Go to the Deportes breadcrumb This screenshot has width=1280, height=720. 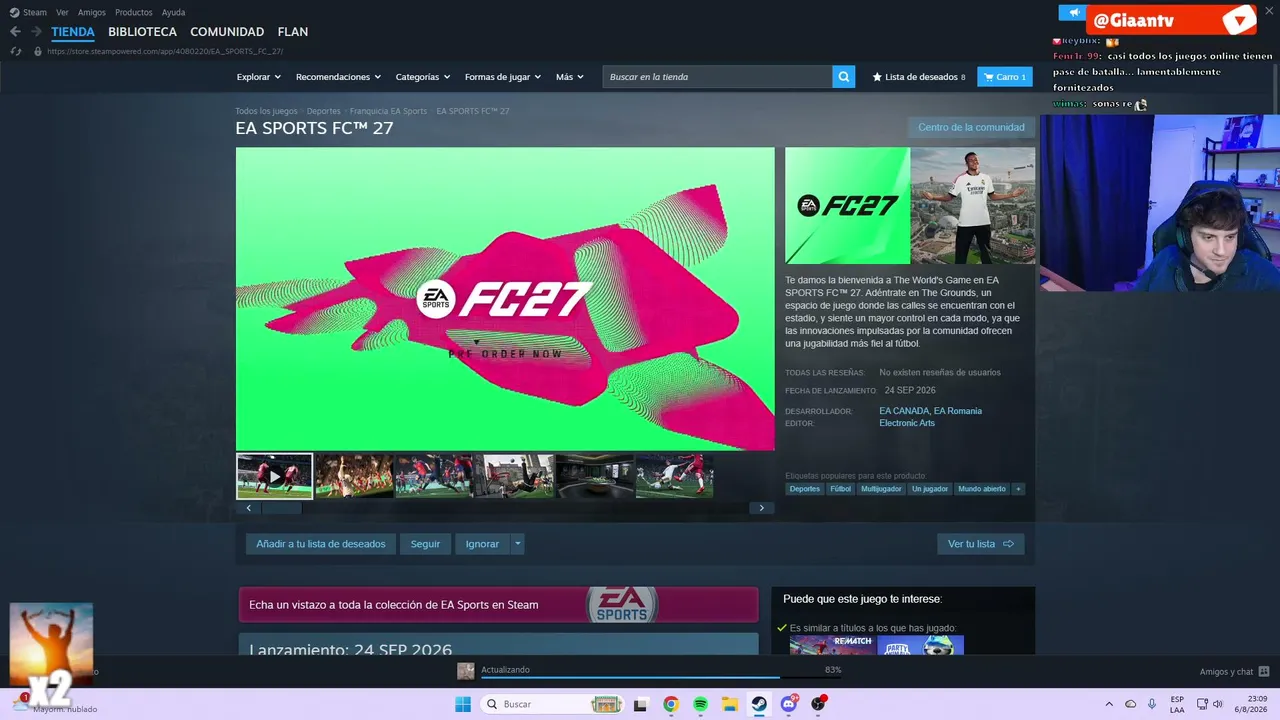tap(323, 111)
